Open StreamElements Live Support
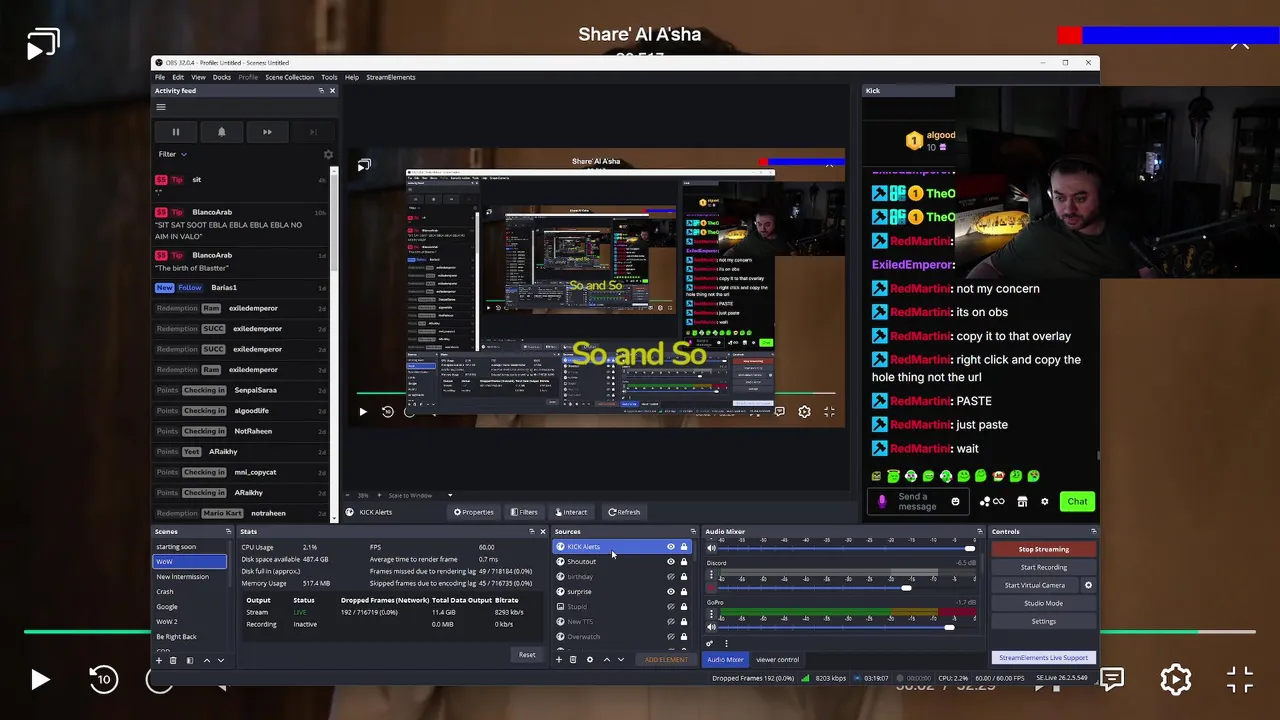This screenshot has width=1280, height=720. [1044, 657]
